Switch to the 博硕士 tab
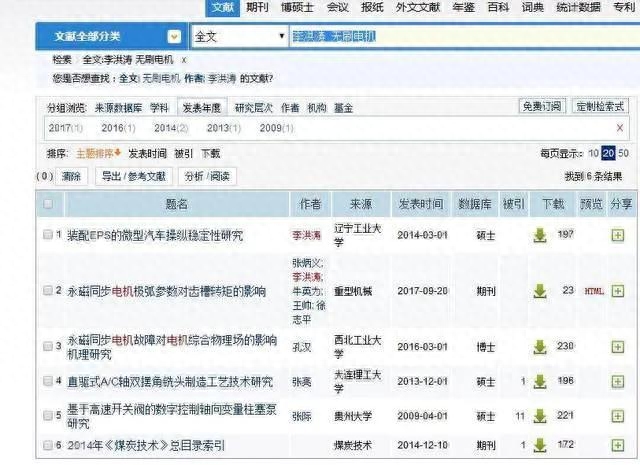Screen dimensions: 640x465 pyautogui.click(x=295, y=7)
